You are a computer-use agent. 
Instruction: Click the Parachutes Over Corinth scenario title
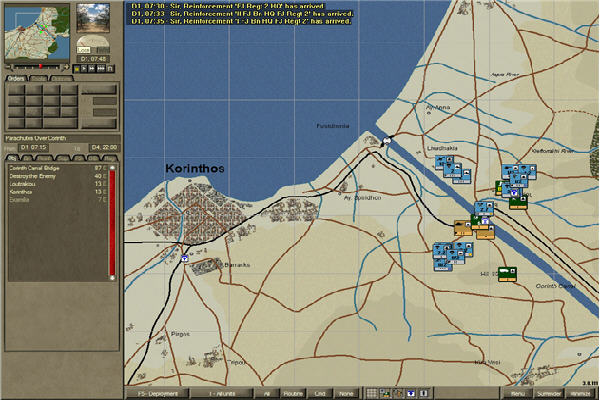(x=36, y=138)
